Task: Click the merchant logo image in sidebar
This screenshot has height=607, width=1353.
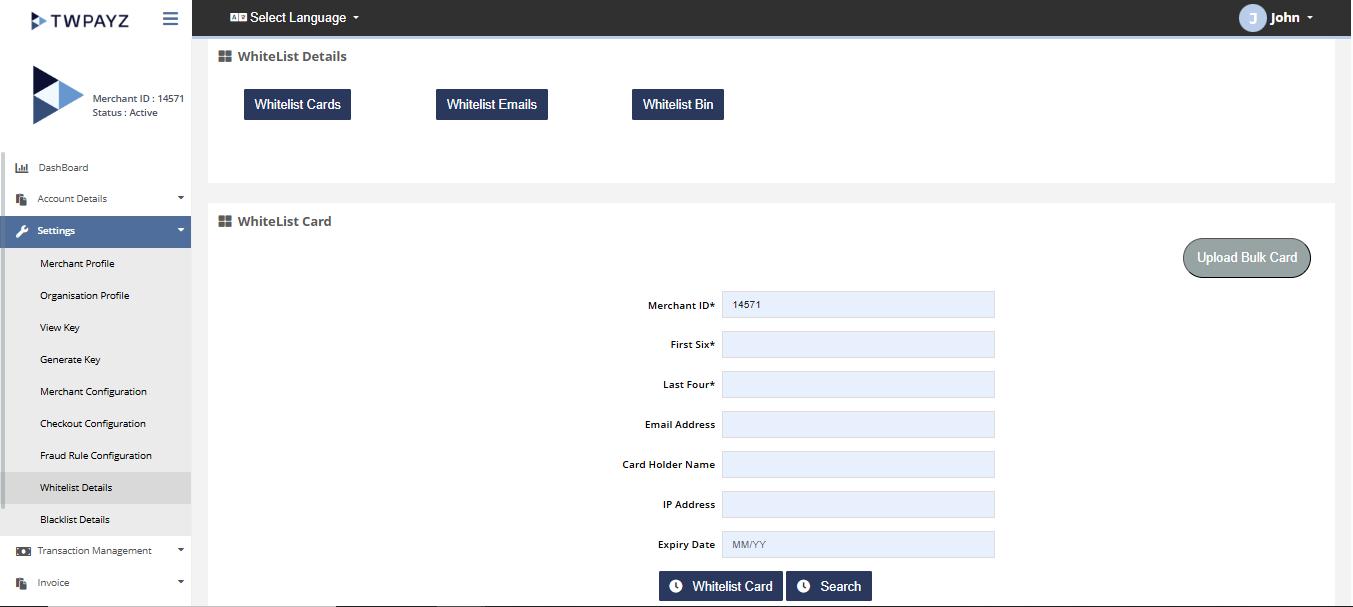Action: [57, 96]
